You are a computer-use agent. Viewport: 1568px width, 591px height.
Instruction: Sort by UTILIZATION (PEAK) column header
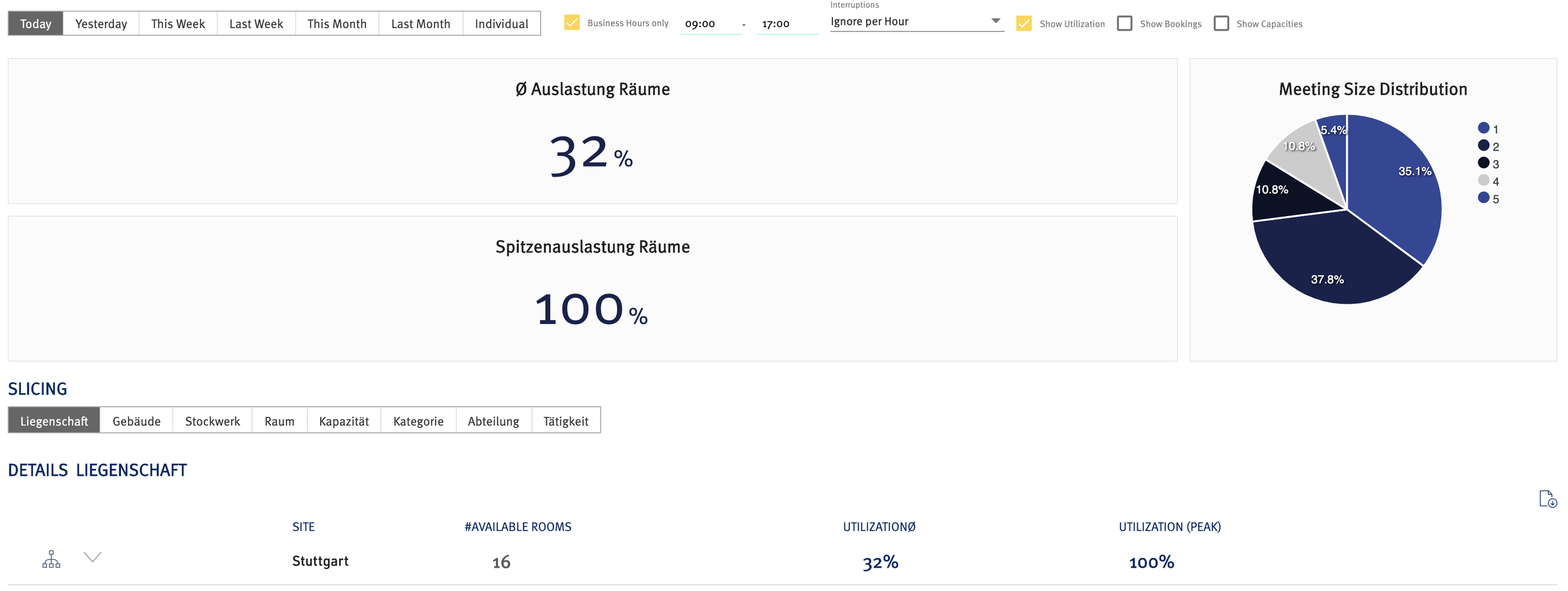(1170, 526)
